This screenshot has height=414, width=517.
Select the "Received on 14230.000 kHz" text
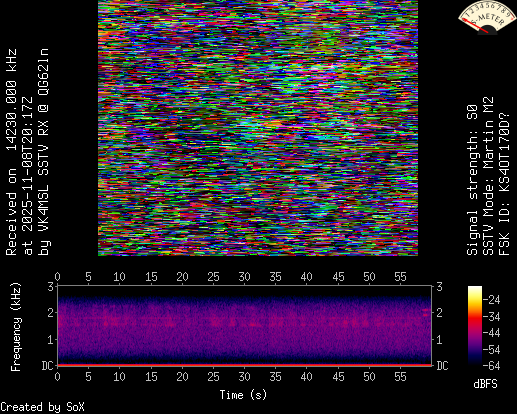click(x=12, y=152)
